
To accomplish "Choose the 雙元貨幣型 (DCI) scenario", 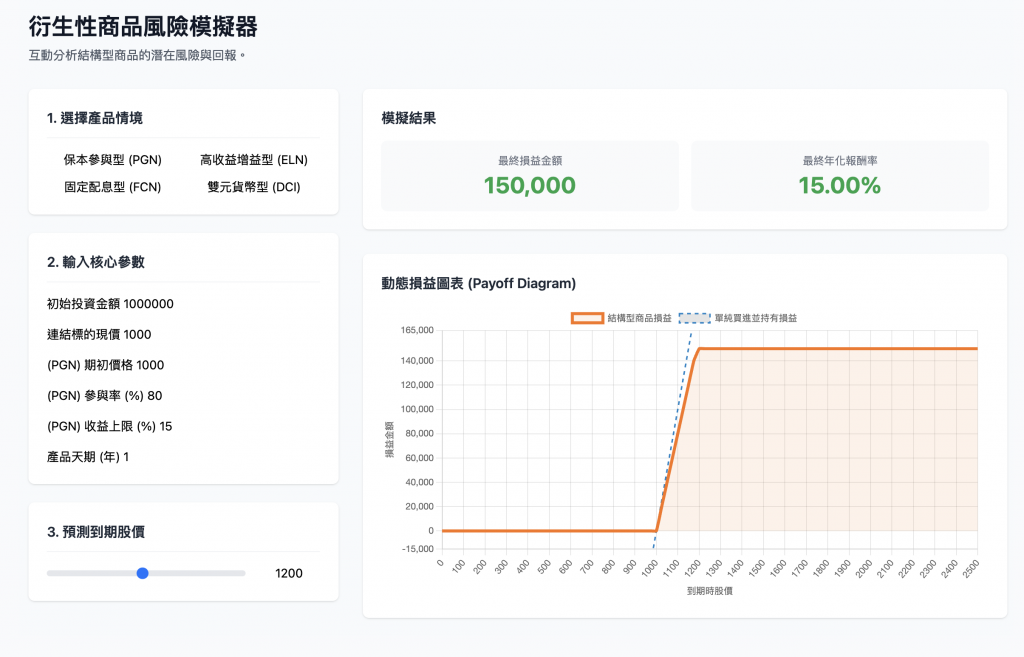I will (x=253, y=187).
